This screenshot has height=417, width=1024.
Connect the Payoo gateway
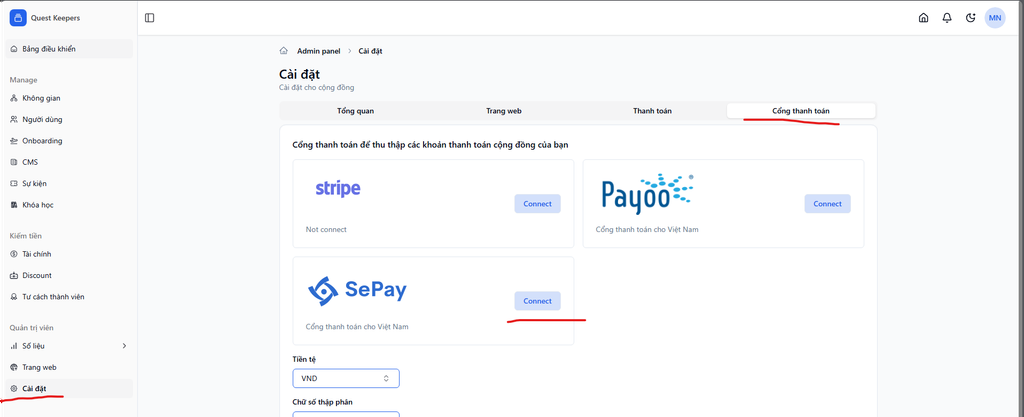pos(827,204)
